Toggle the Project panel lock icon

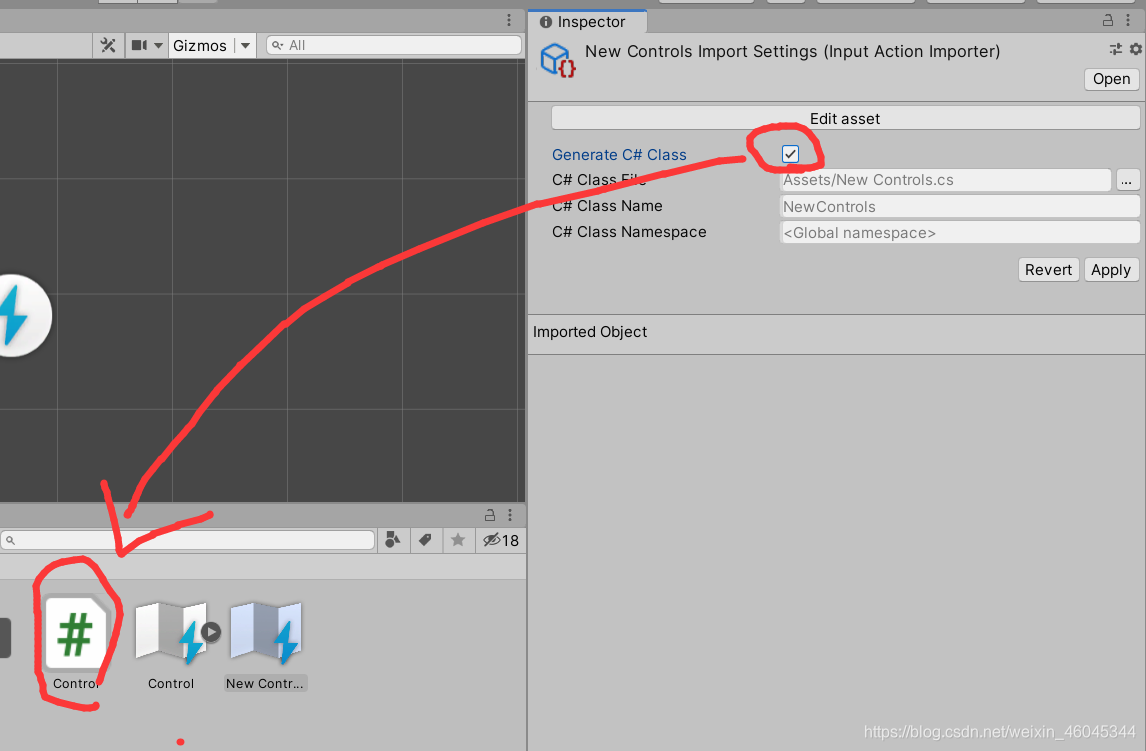[x=490, y=515]
